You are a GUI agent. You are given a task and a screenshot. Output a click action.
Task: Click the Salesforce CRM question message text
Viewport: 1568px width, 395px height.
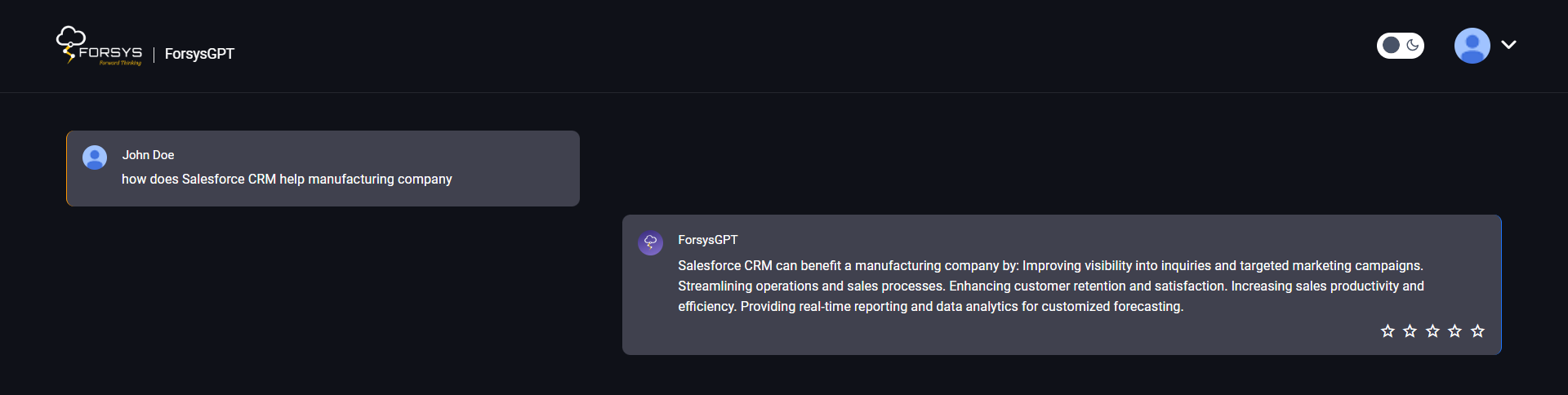point(287,180)
